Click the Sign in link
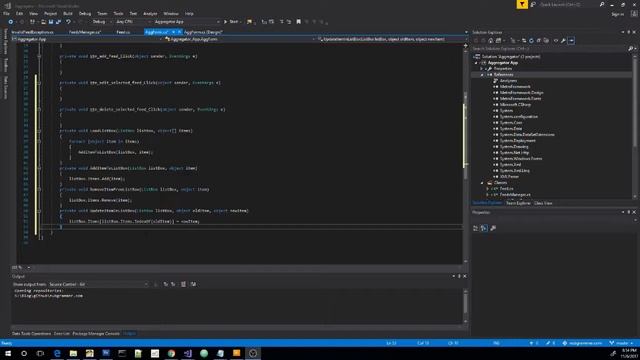This screenshot has height=360, width=640. click(618, 14)
